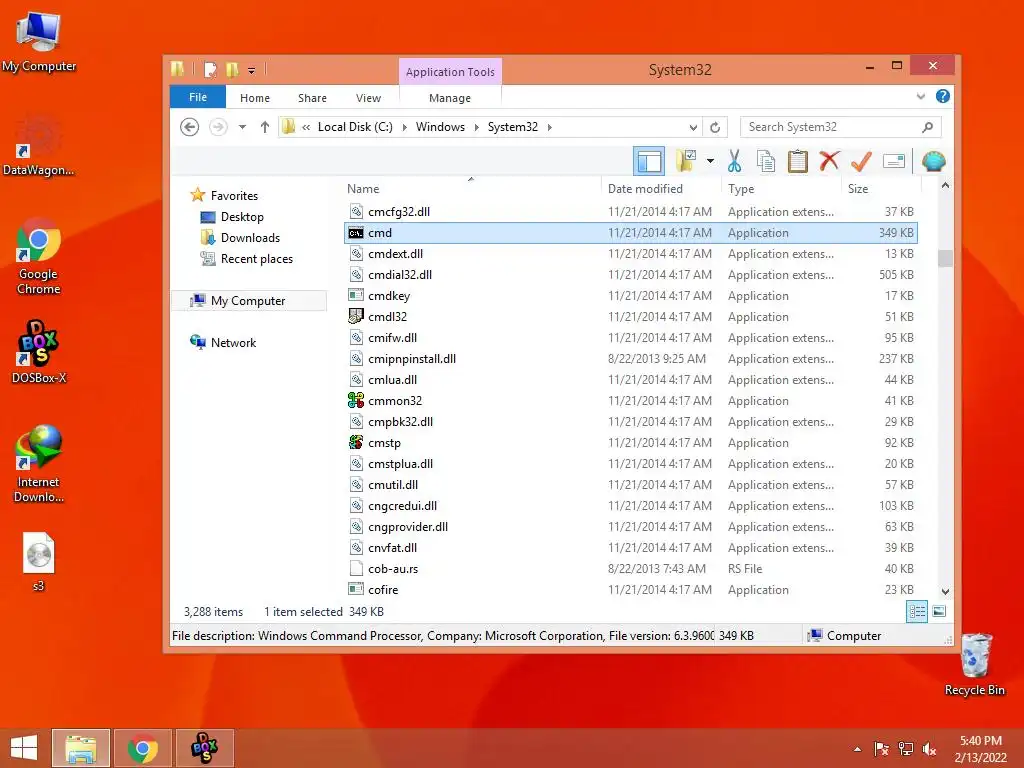Switch to large thumbnails view button
The height and width of the screenshot is (768, 1024).
(939, 611)
